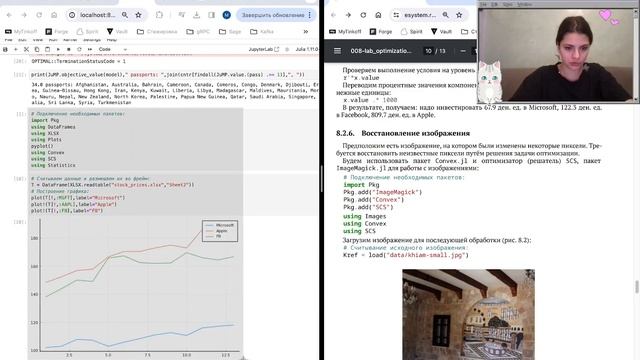Insert a new cell with plus icon
The image size is (640, 360).
(16, 49)
